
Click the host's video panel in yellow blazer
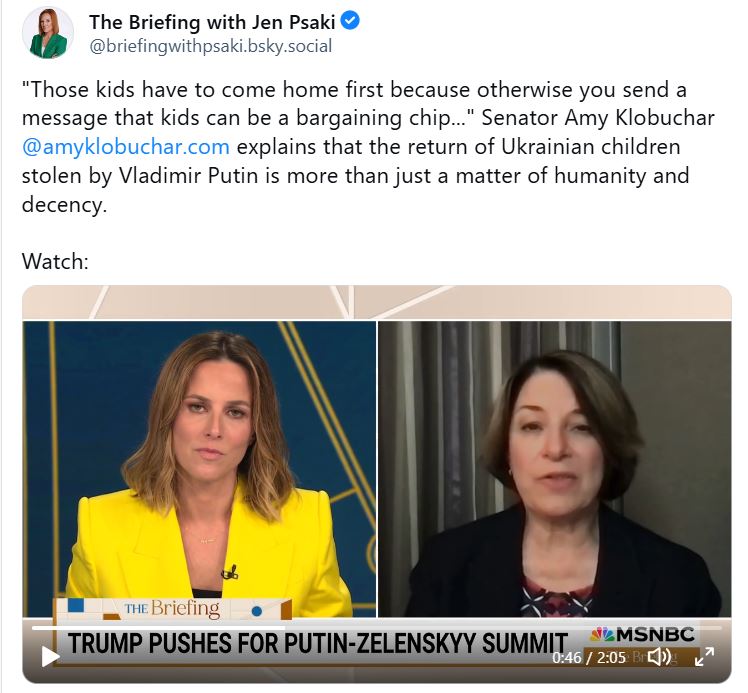199,469
